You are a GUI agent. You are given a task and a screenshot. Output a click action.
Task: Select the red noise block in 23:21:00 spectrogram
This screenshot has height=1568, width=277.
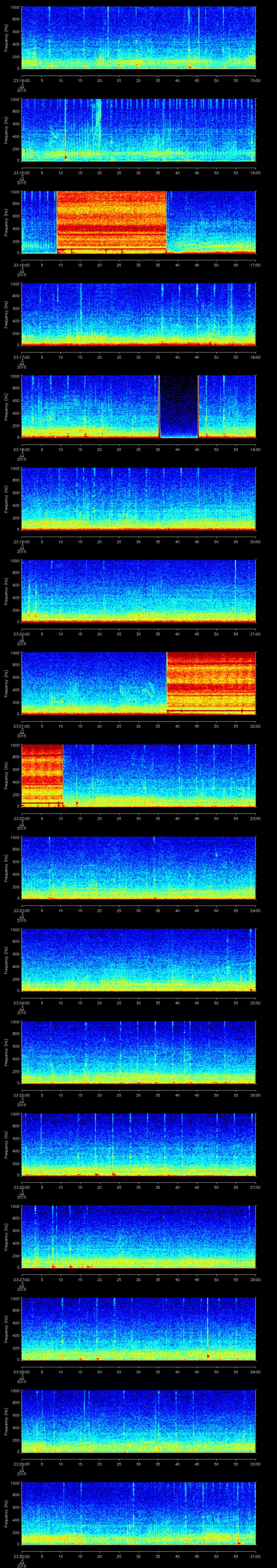pos(211,683)
